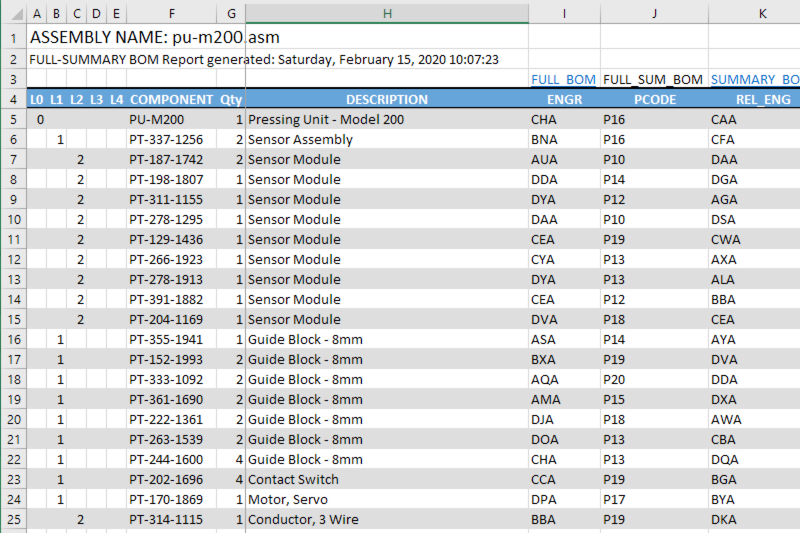Select the row 25 header
The image size is (800, 533).
click(13, 519)
